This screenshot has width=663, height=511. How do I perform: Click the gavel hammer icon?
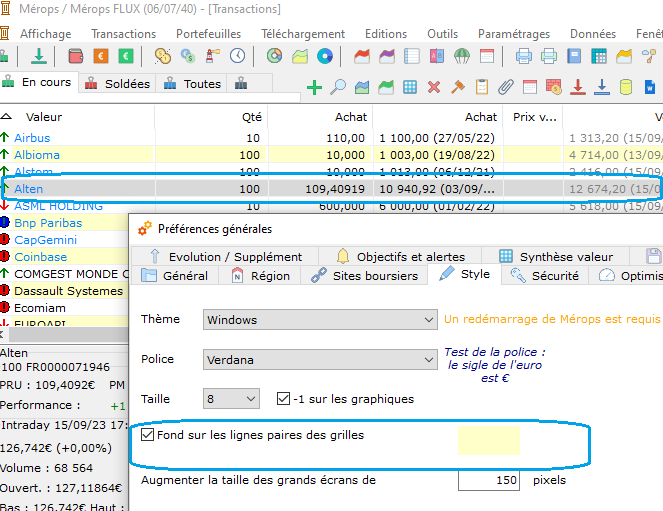(x=458, y=87)
